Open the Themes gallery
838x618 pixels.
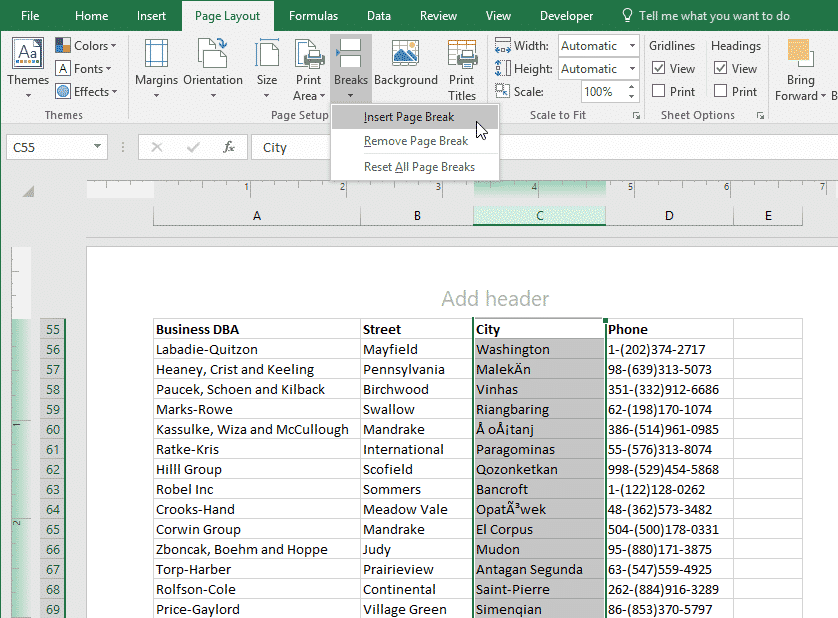(28, 68)
